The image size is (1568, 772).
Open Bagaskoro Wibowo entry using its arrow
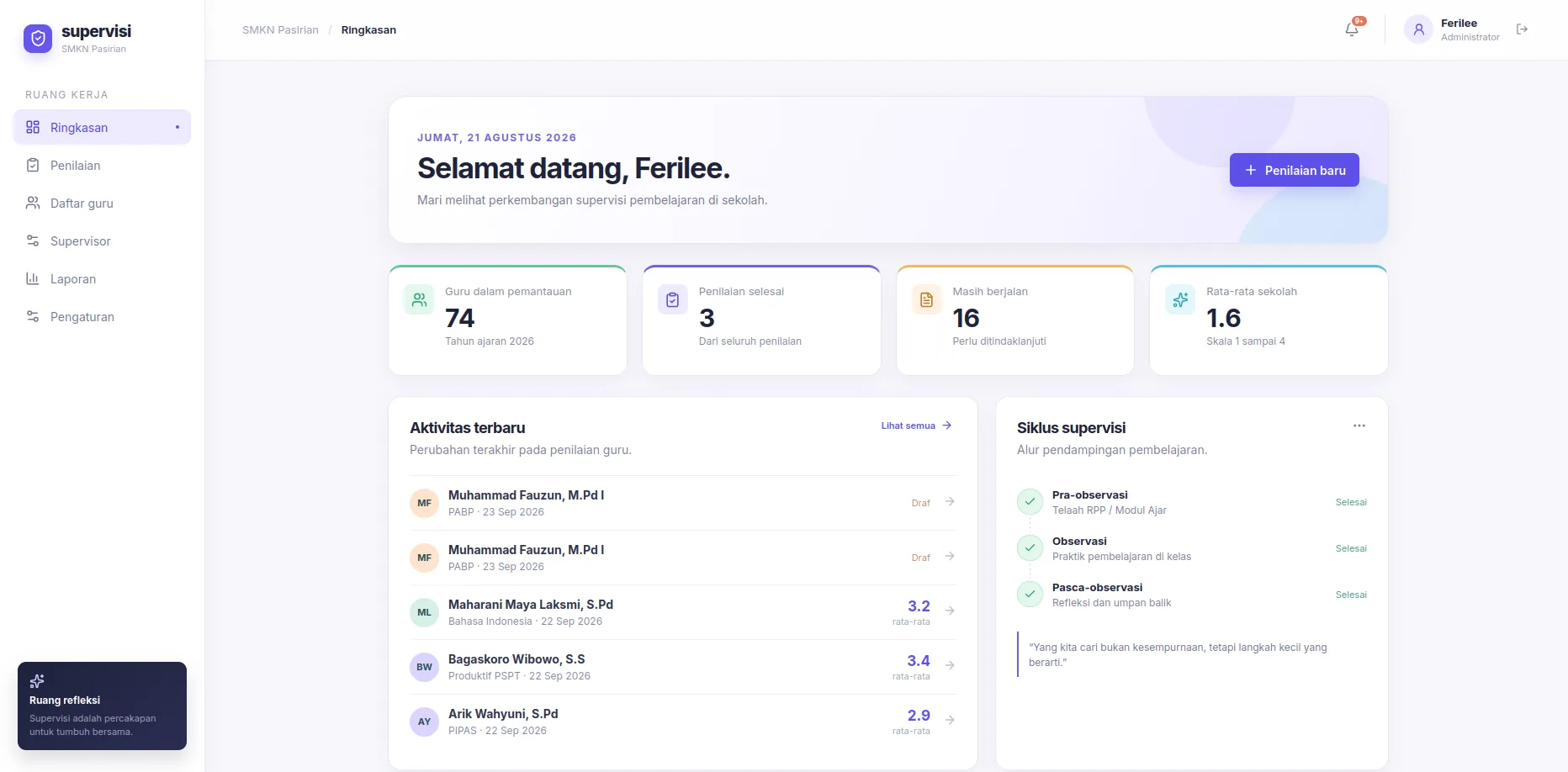pyautogui.click(x=950, y=665)
